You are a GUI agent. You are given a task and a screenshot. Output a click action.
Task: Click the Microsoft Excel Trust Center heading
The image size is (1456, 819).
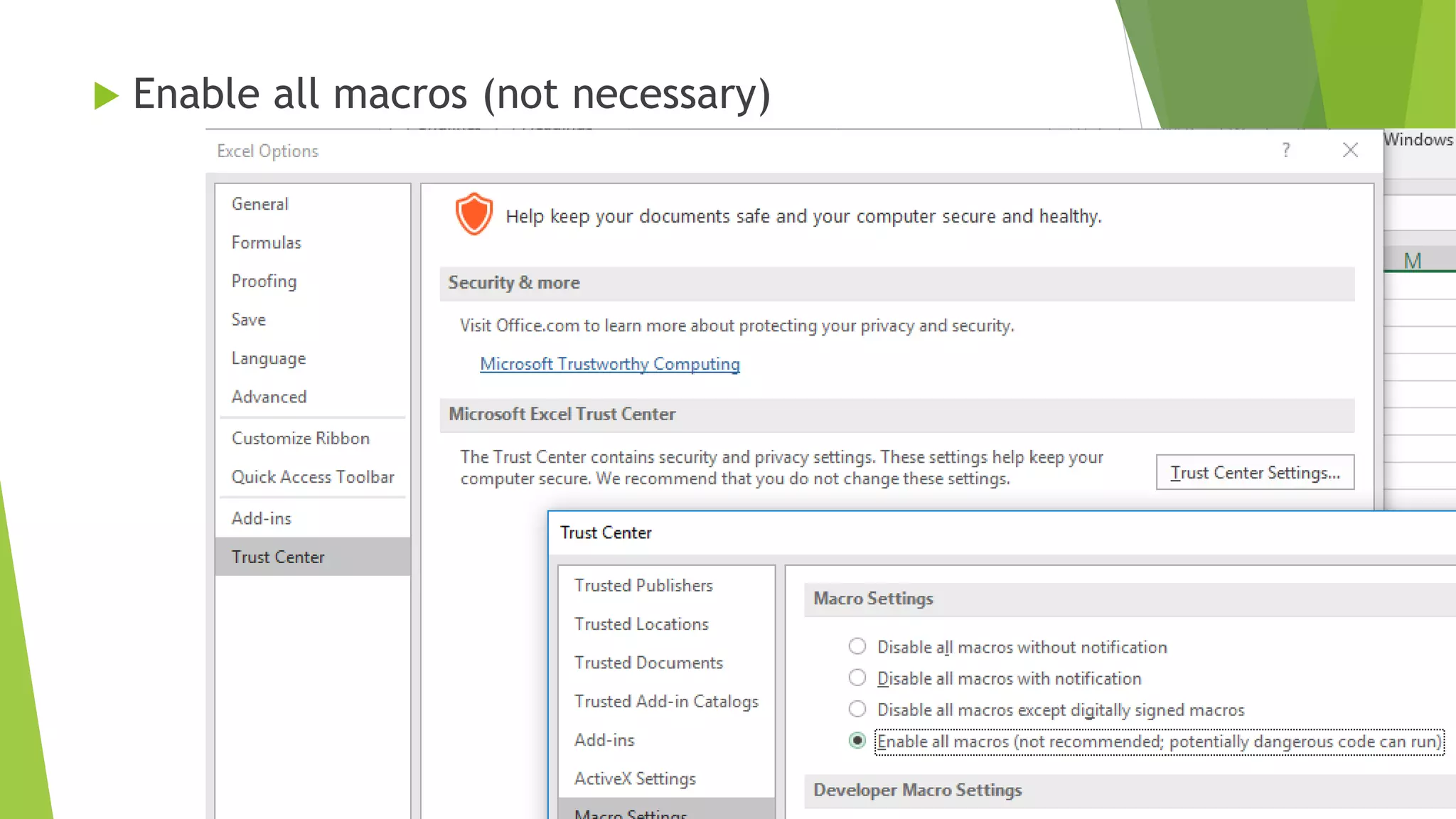562,414
